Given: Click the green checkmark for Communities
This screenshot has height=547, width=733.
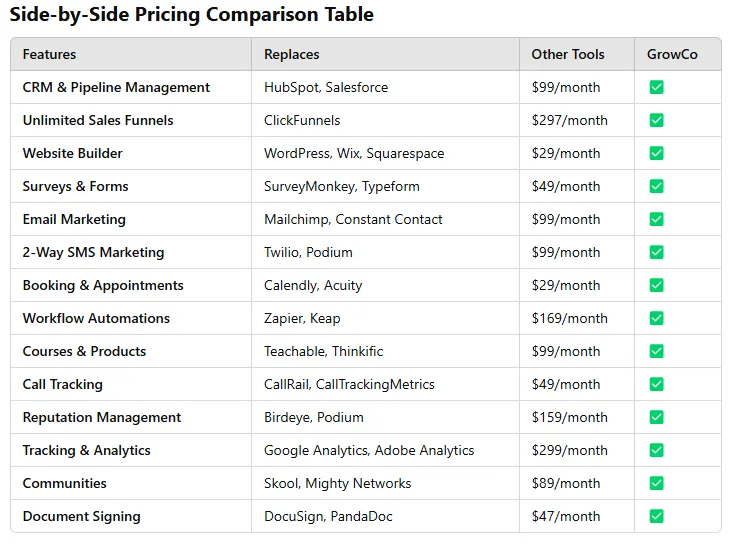Looking at the screenshot, I should click(656, 483).
